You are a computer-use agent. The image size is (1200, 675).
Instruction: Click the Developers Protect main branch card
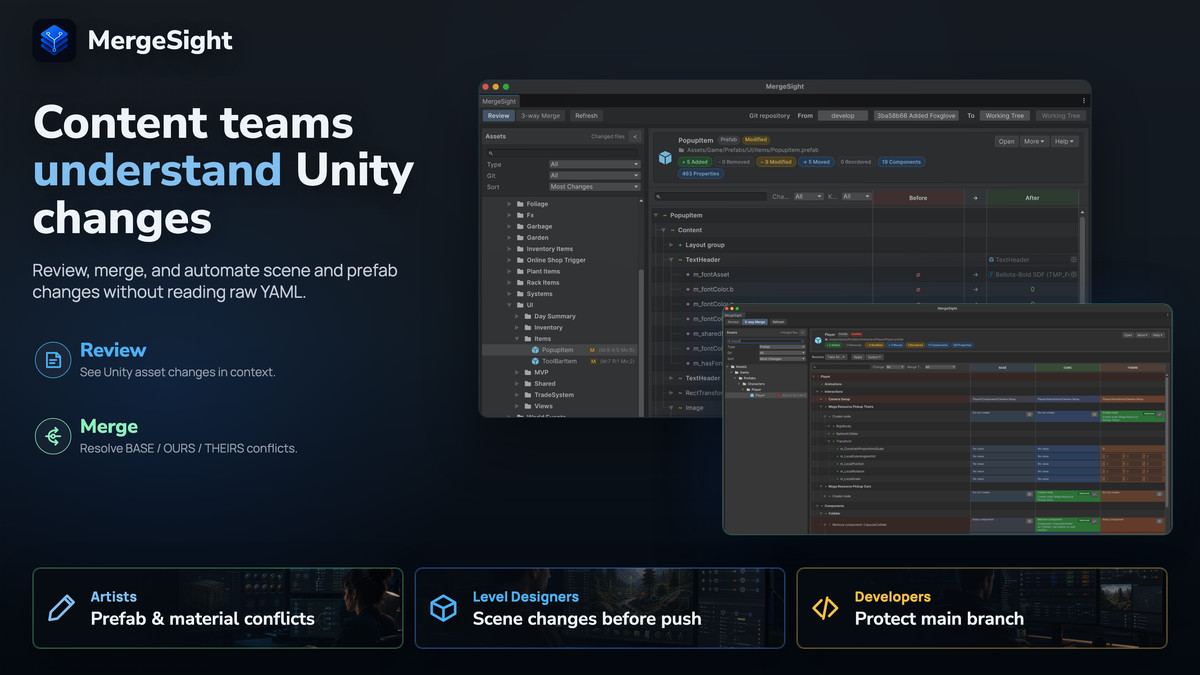pos(982,608)
